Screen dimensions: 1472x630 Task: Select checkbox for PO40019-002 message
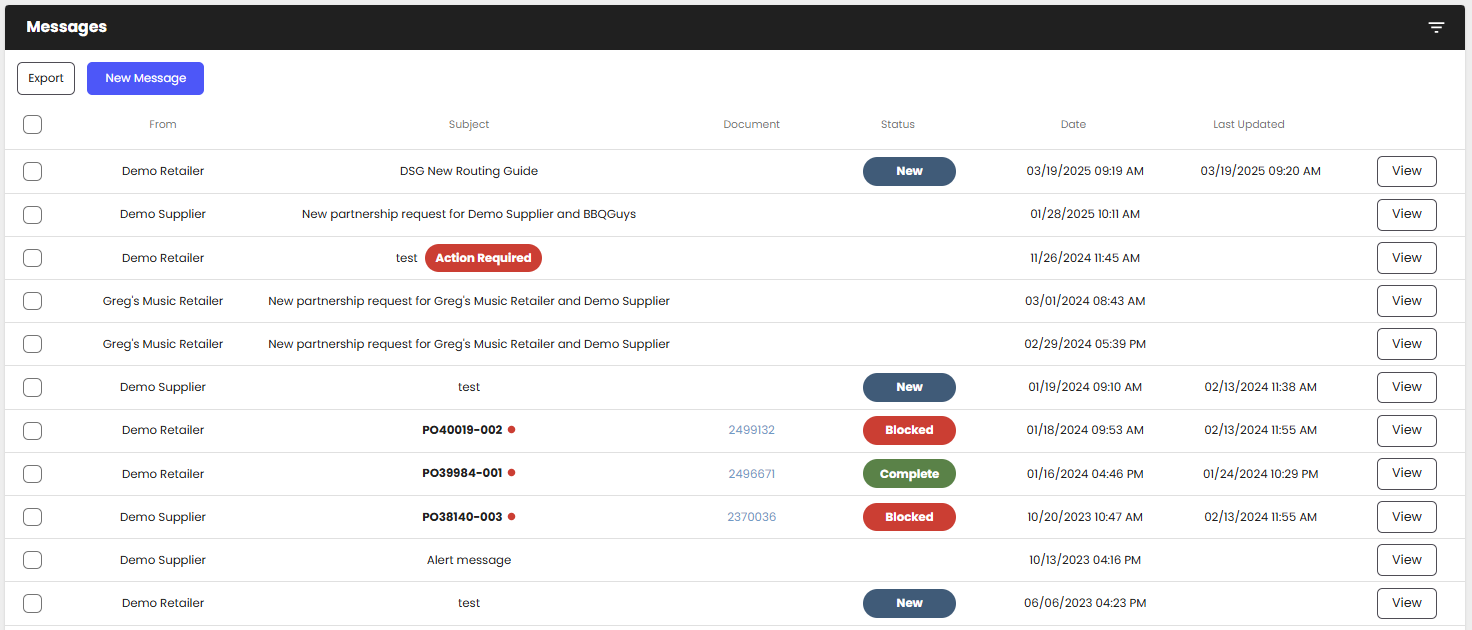[x=32, y=430]
